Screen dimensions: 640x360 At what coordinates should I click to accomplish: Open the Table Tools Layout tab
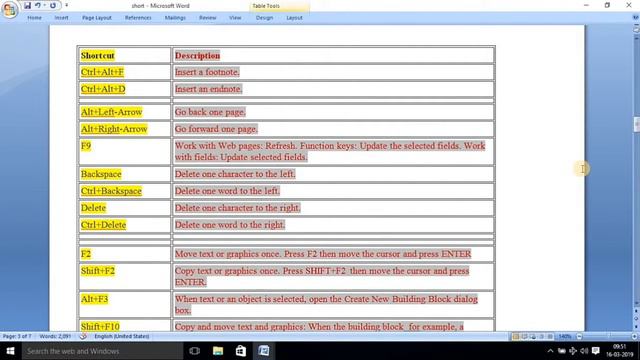tap(294, 18)
